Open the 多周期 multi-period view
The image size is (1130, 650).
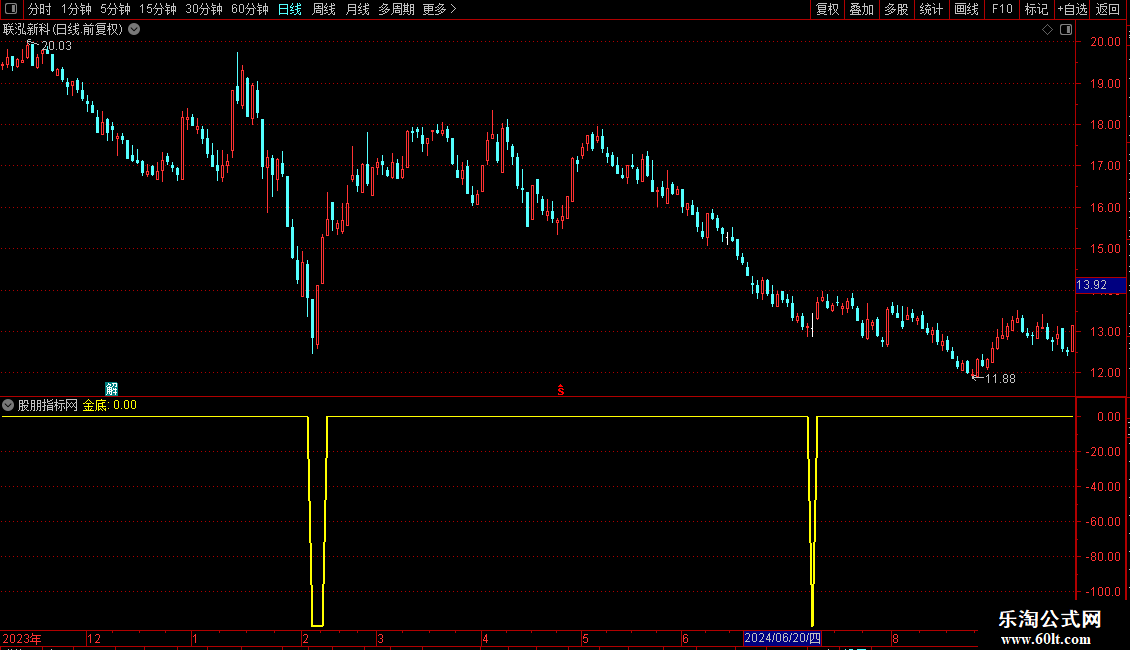(396, 9)
